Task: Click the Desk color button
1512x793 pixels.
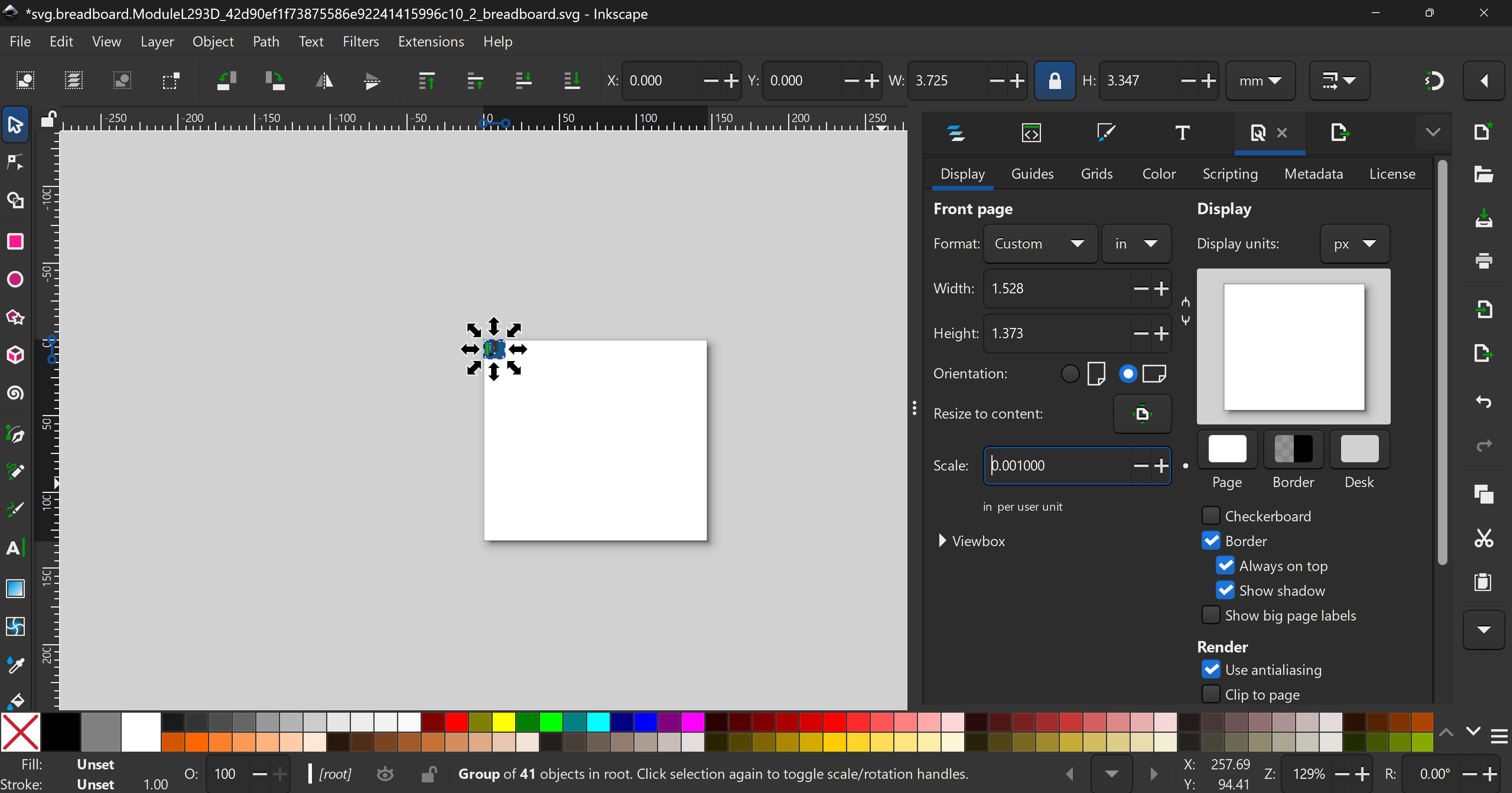Action: coord(1359,450)
